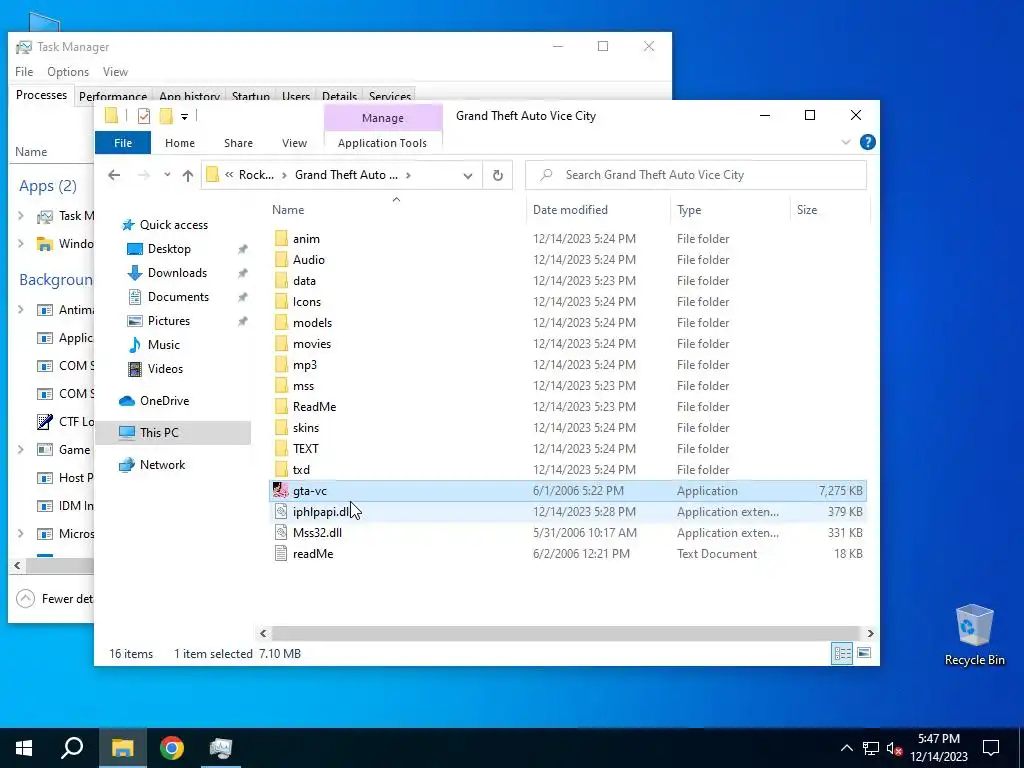
Task: Click the New folder quick access icon
Action: coord(166,116)
